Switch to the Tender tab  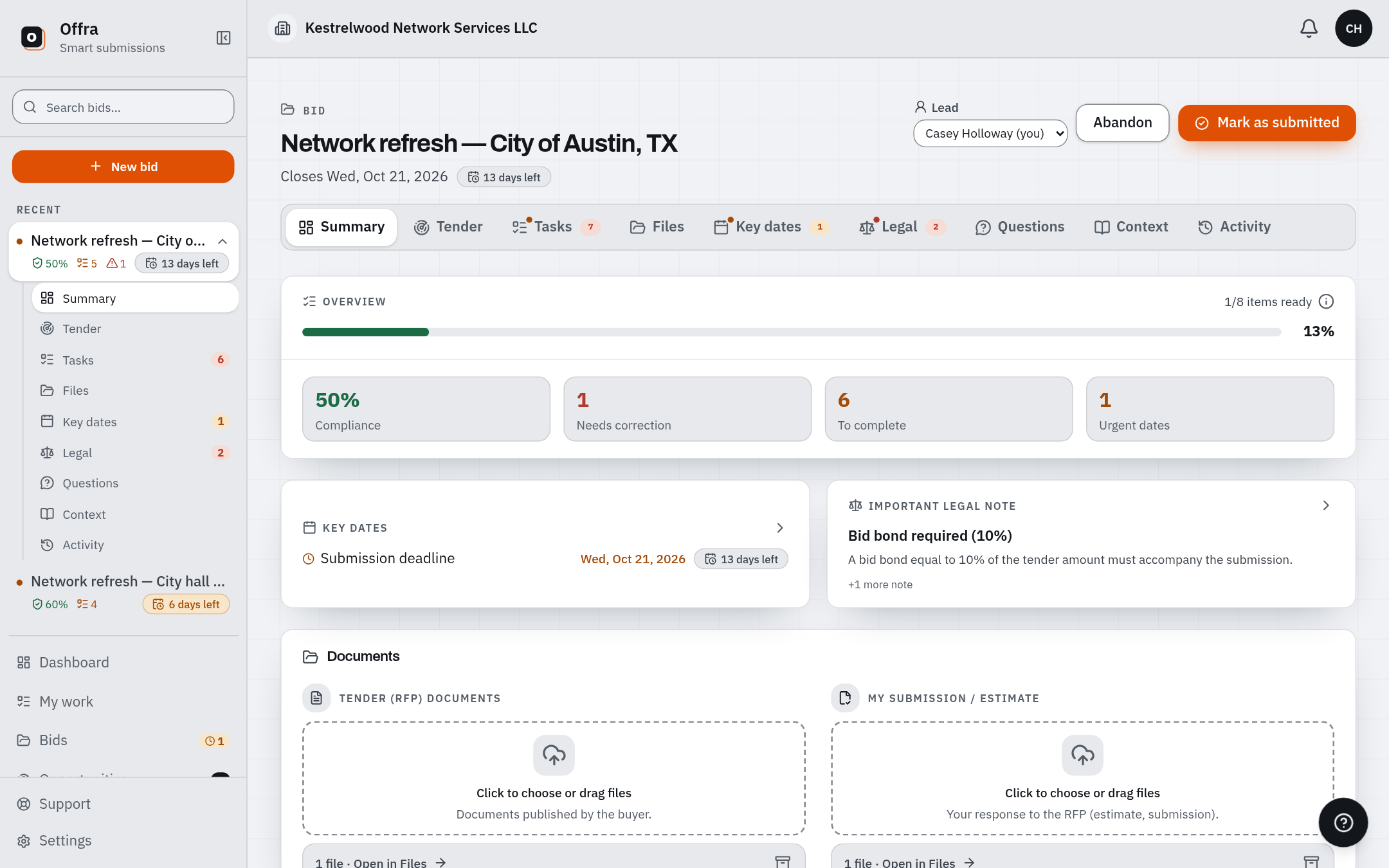coord(448,227)
